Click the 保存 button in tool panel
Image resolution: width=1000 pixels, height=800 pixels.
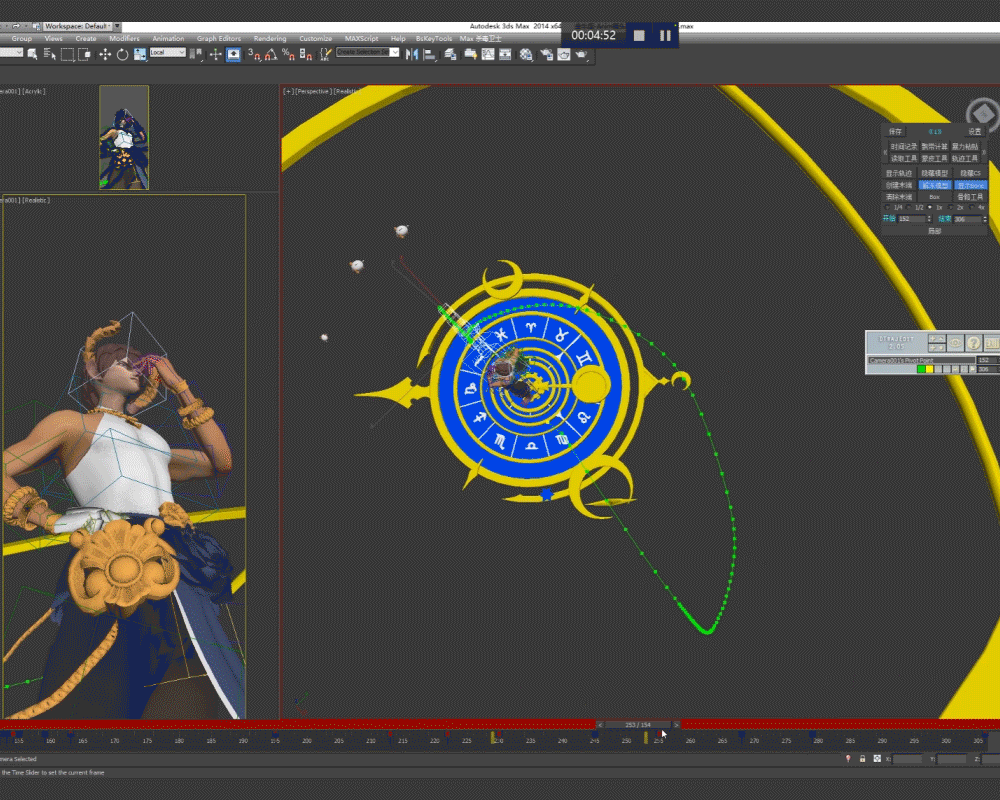tap(895, 131)
